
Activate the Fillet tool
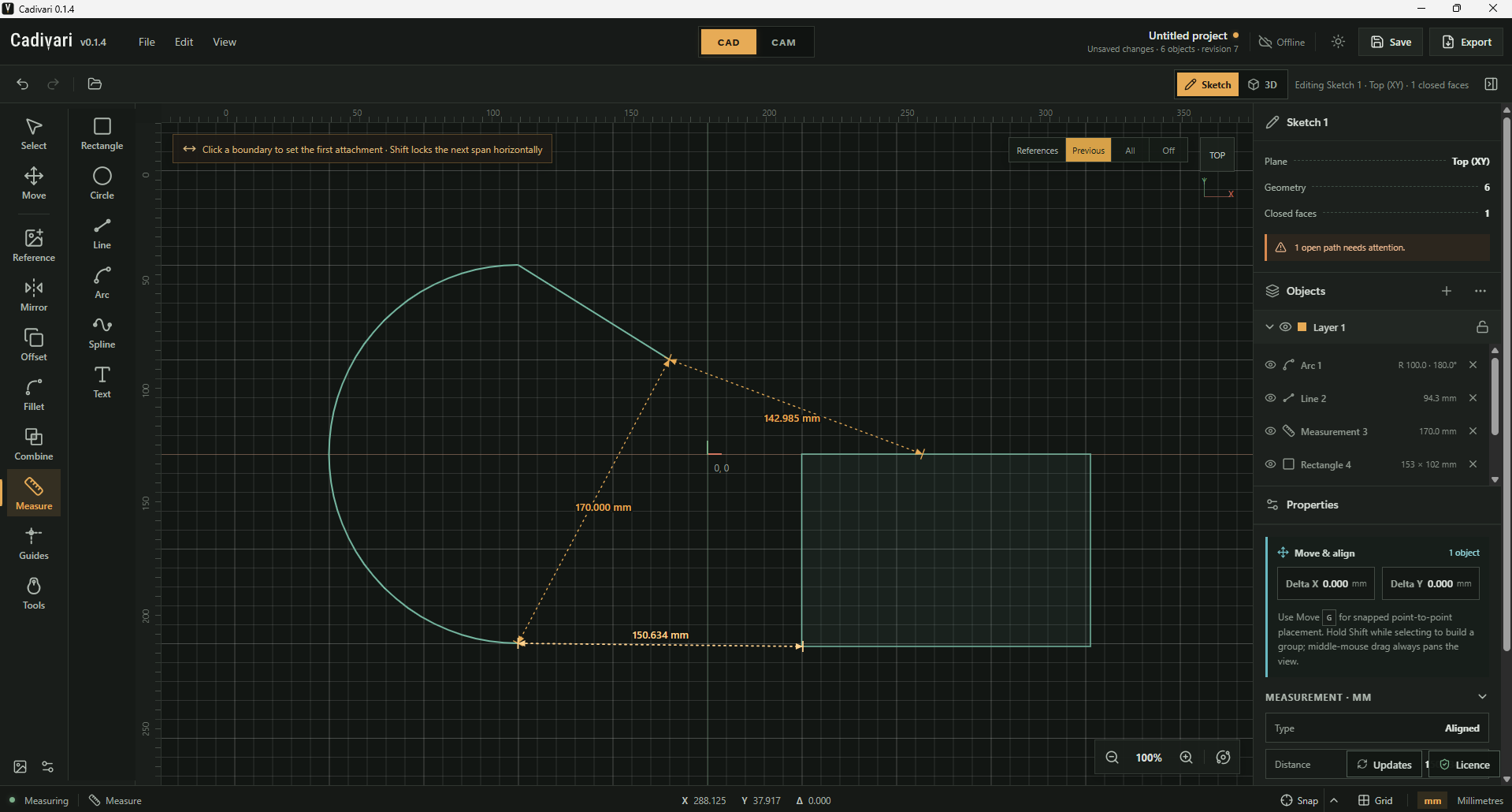(34, 395)
